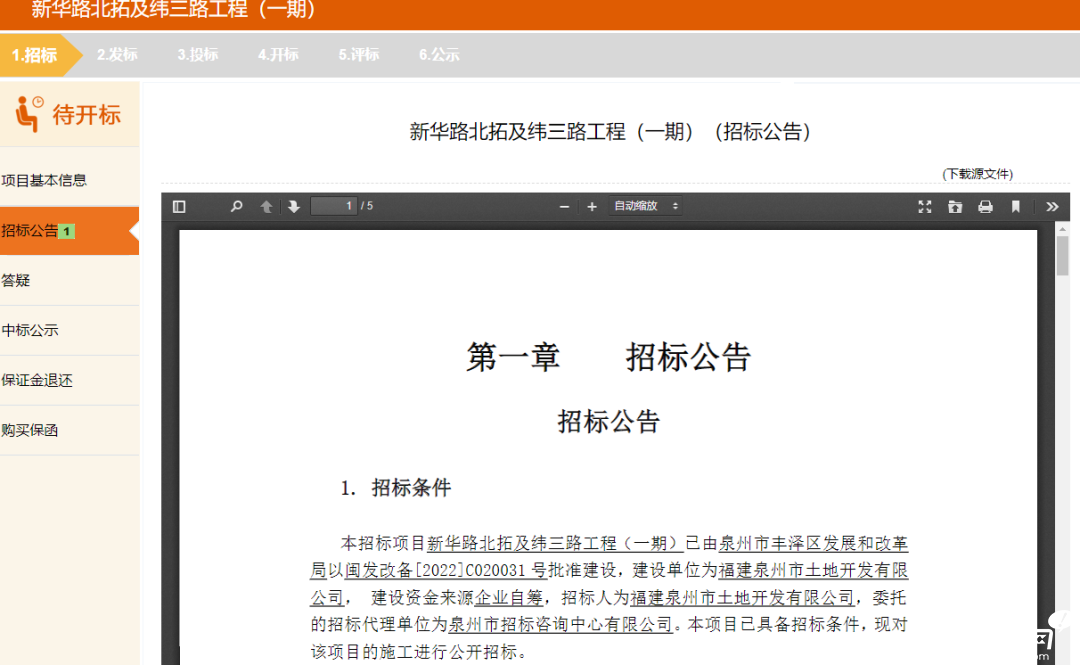
Task: Click the 下载源文件 download link
Action: [x=977, y=174]
